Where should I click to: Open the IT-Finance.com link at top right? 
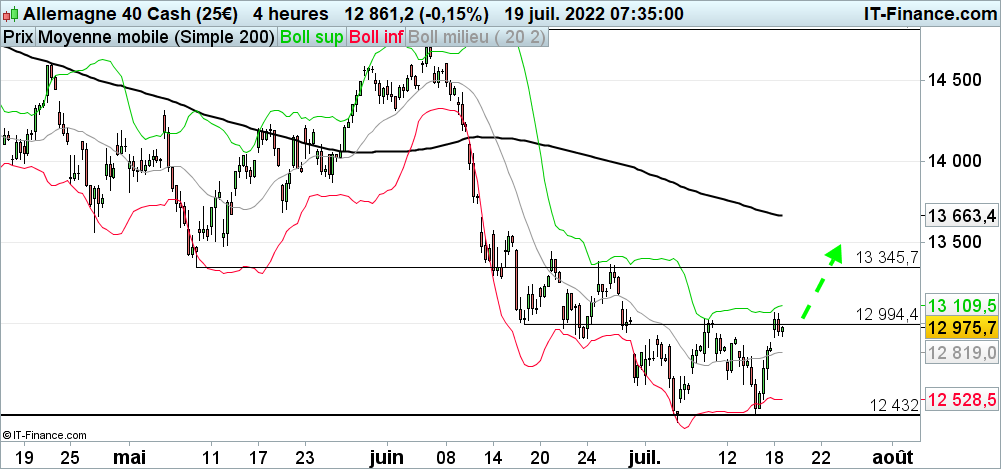[x=928, y=14]
